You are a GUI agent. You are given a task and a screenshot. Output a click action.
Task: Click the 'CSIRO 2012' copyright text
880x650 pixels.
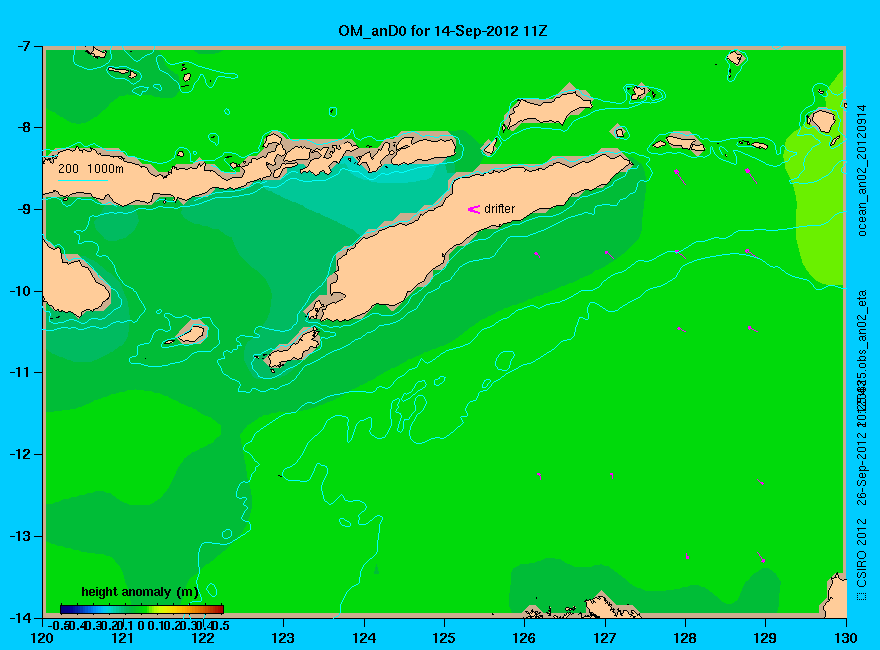coord(862,553)
